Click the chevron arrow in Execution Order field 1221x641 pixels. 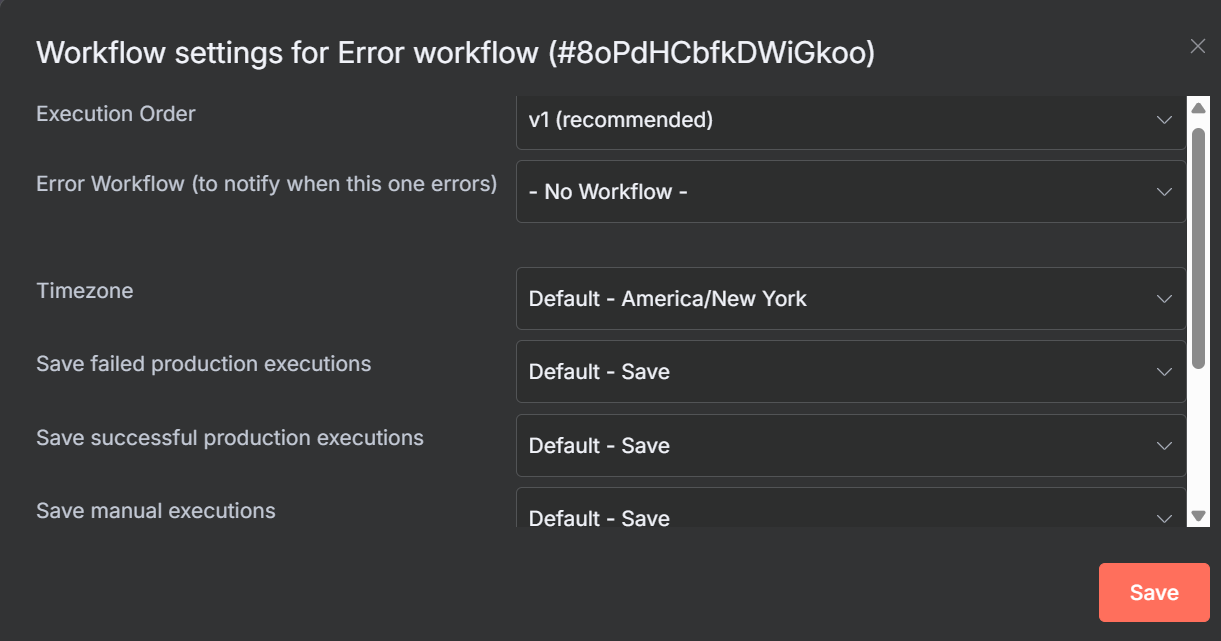[x=1164, y=120]
